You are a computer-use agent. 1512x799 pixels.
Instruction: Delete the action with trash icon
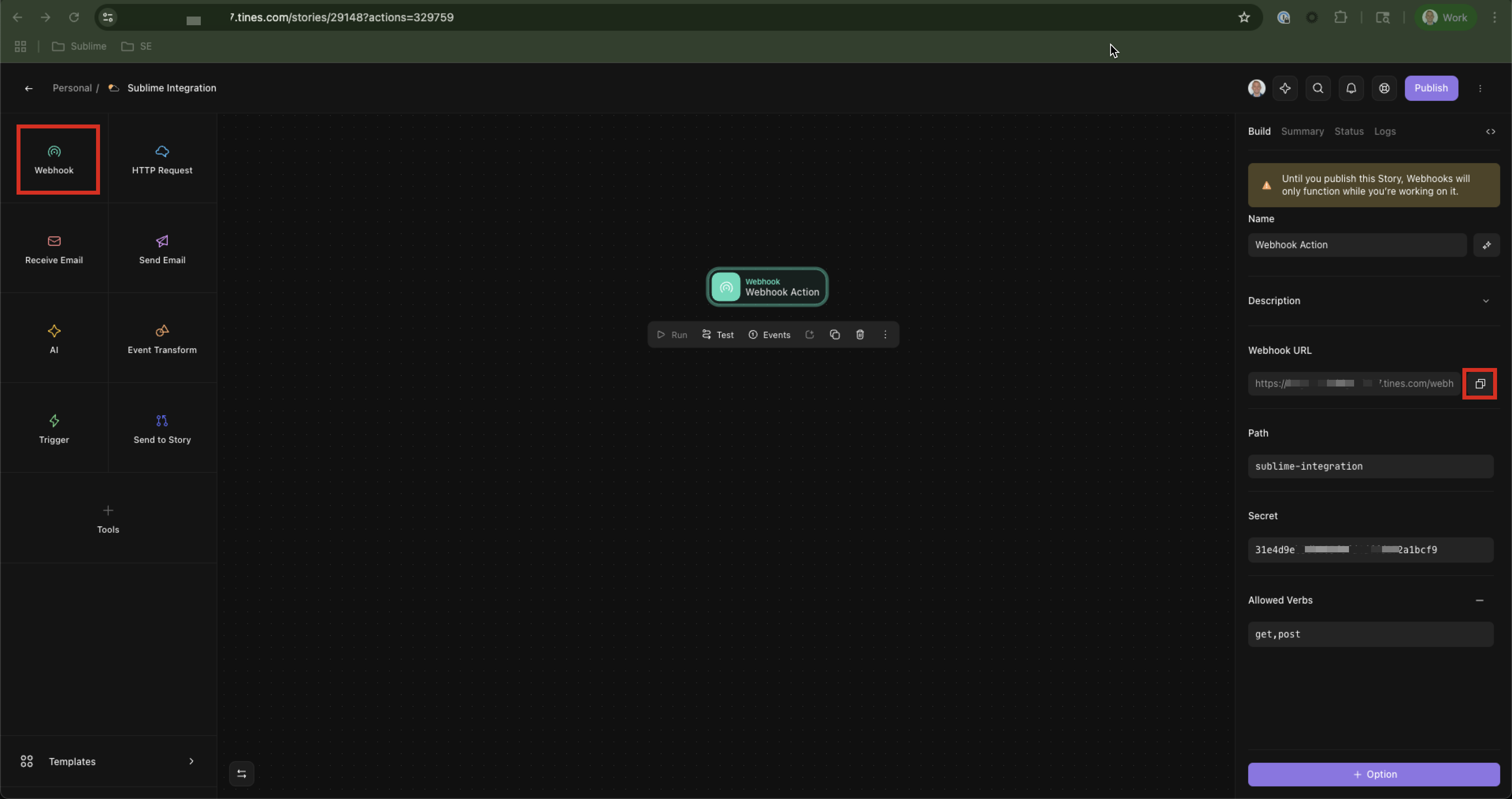pos(860,335)
